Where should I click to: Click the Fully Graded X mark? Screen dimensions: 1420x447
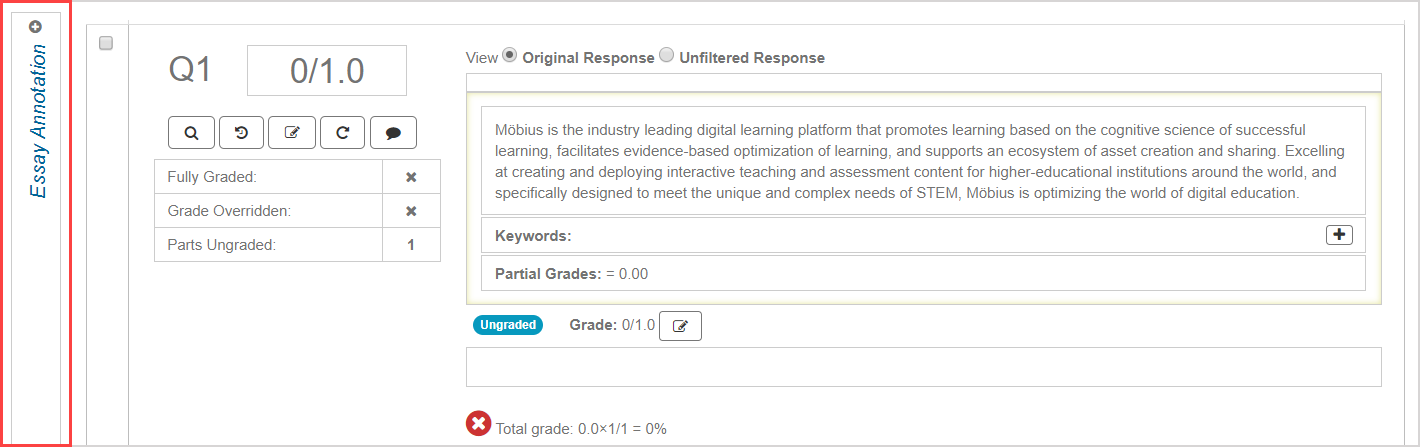411,177
